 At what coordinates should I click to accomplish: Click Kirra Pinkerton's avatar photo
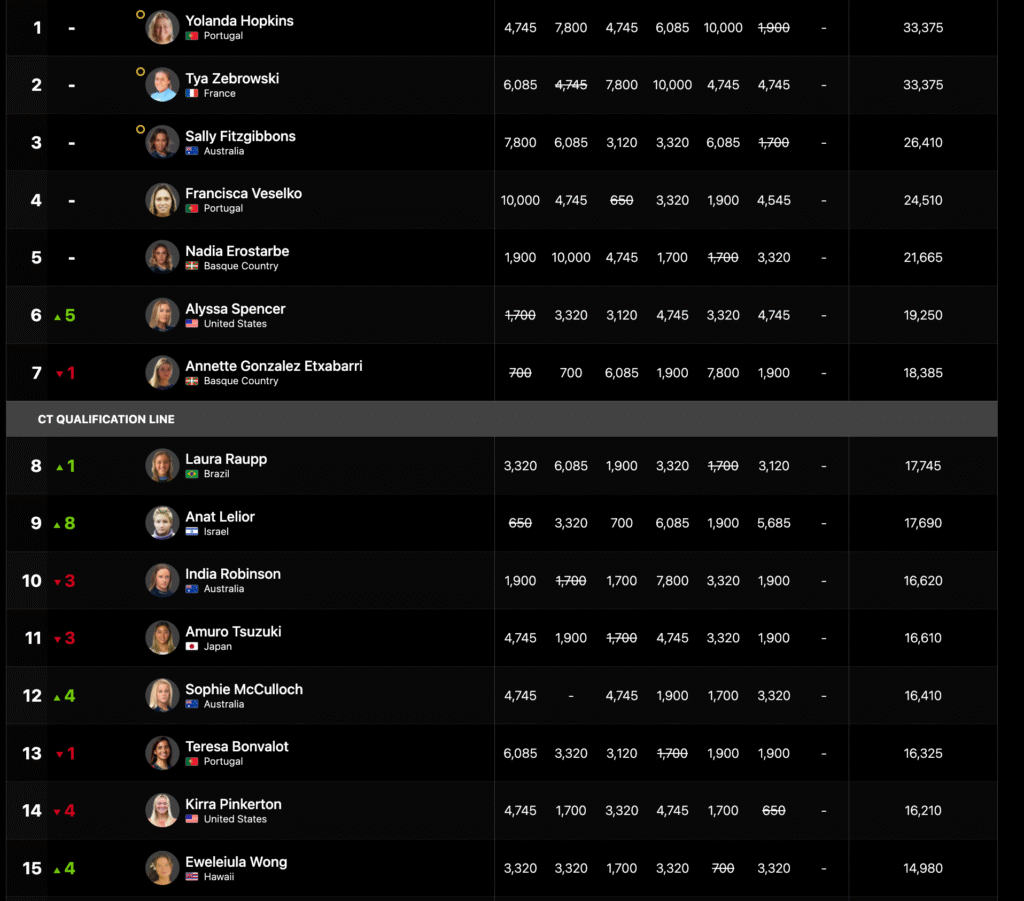coord(162,810)
